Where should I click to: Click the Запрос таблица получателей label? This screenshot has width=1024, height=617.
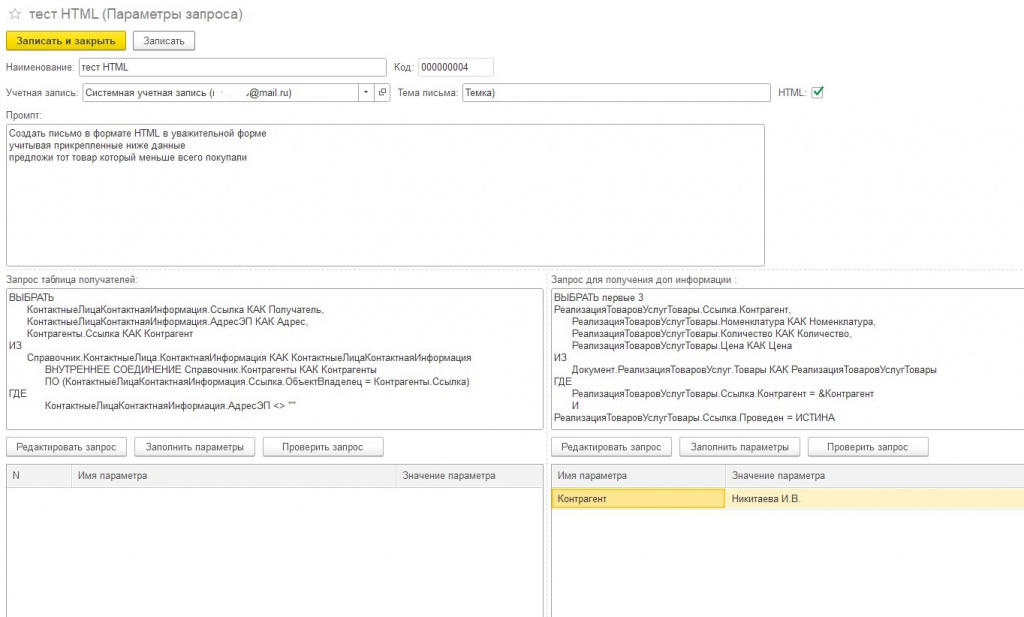click(72, 279)
